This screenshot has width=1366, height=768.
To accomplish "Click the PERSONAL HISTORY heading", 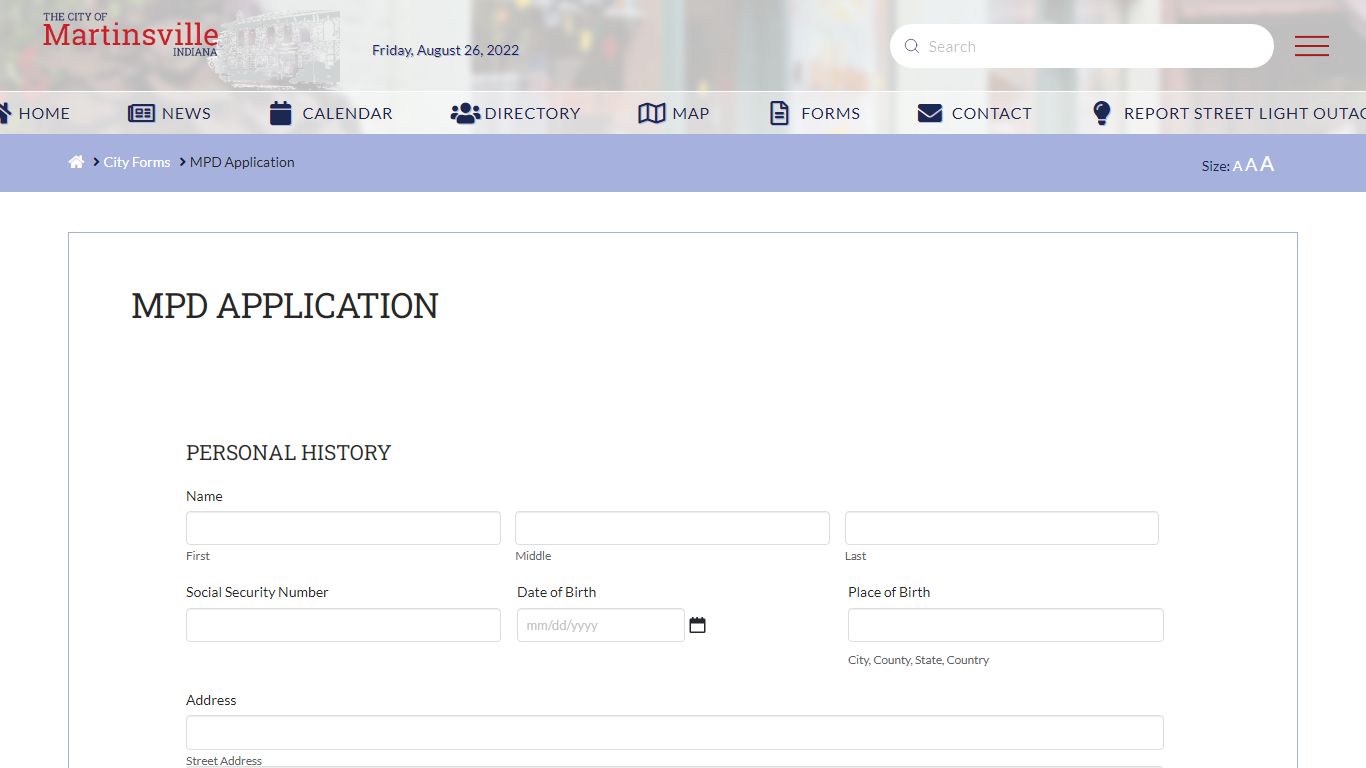I will [288, 453].
